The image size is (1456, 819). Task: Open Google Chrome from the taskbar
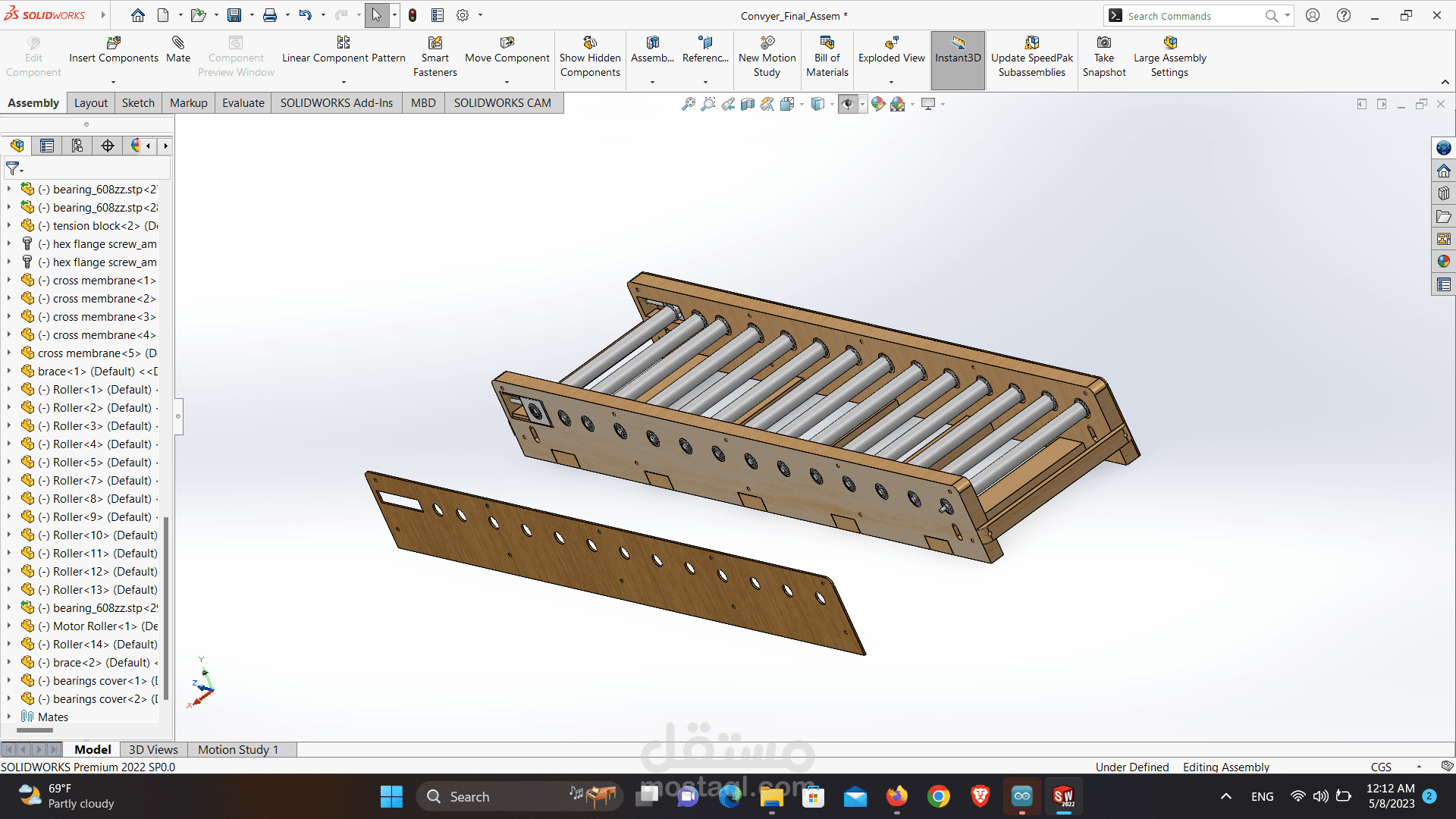(938, 796)
